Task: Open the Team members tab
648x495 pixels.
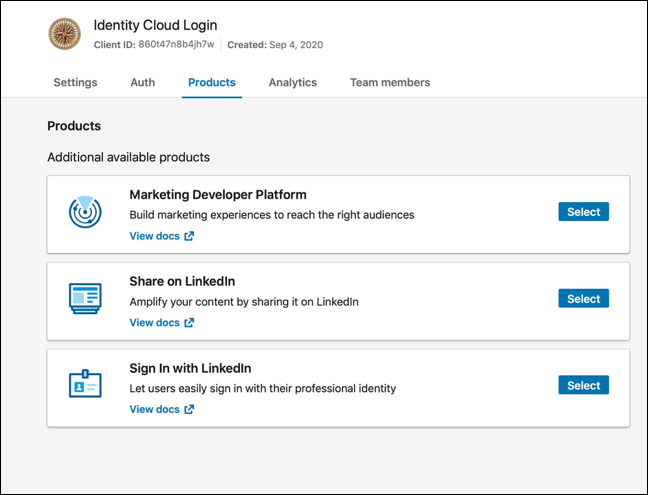Action: tap(390, 82)
